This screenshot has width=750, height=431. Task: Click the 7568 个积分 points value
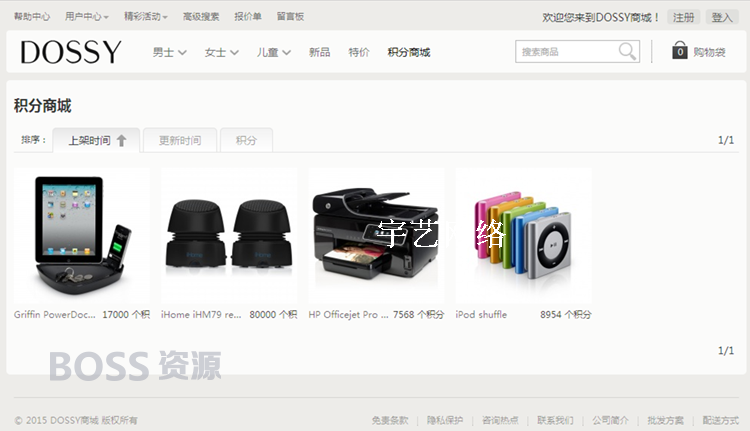pyautogui.click(x=419, y=315)
